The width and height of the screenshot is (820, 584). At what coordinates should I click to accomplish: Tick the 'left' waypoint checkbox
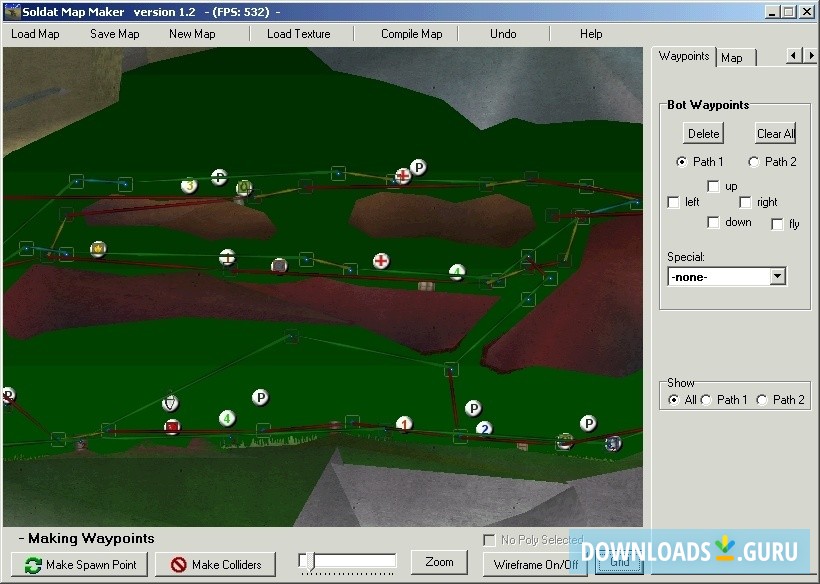(x=674, y=202)
